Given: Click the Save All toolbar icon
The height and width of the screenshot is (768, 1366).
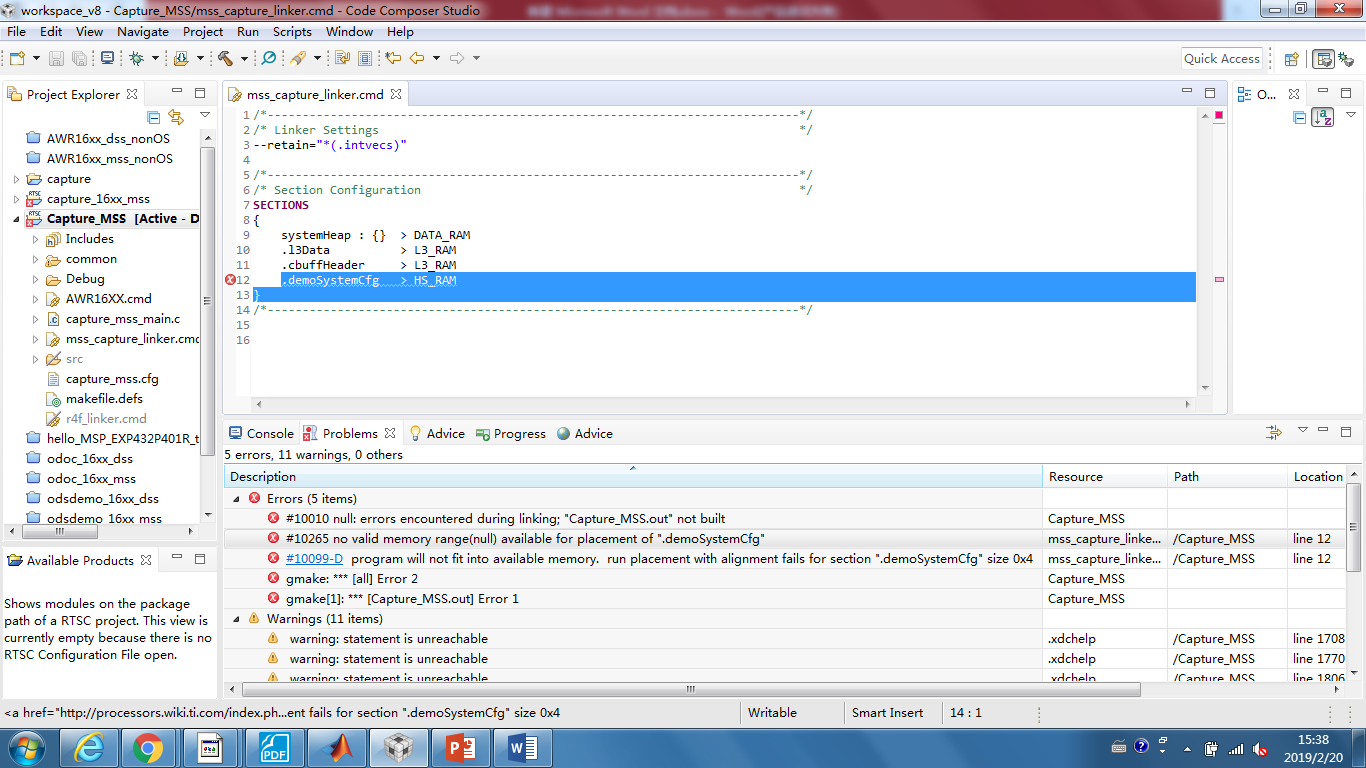Looking at the screenshot, I should pos(79,58).
